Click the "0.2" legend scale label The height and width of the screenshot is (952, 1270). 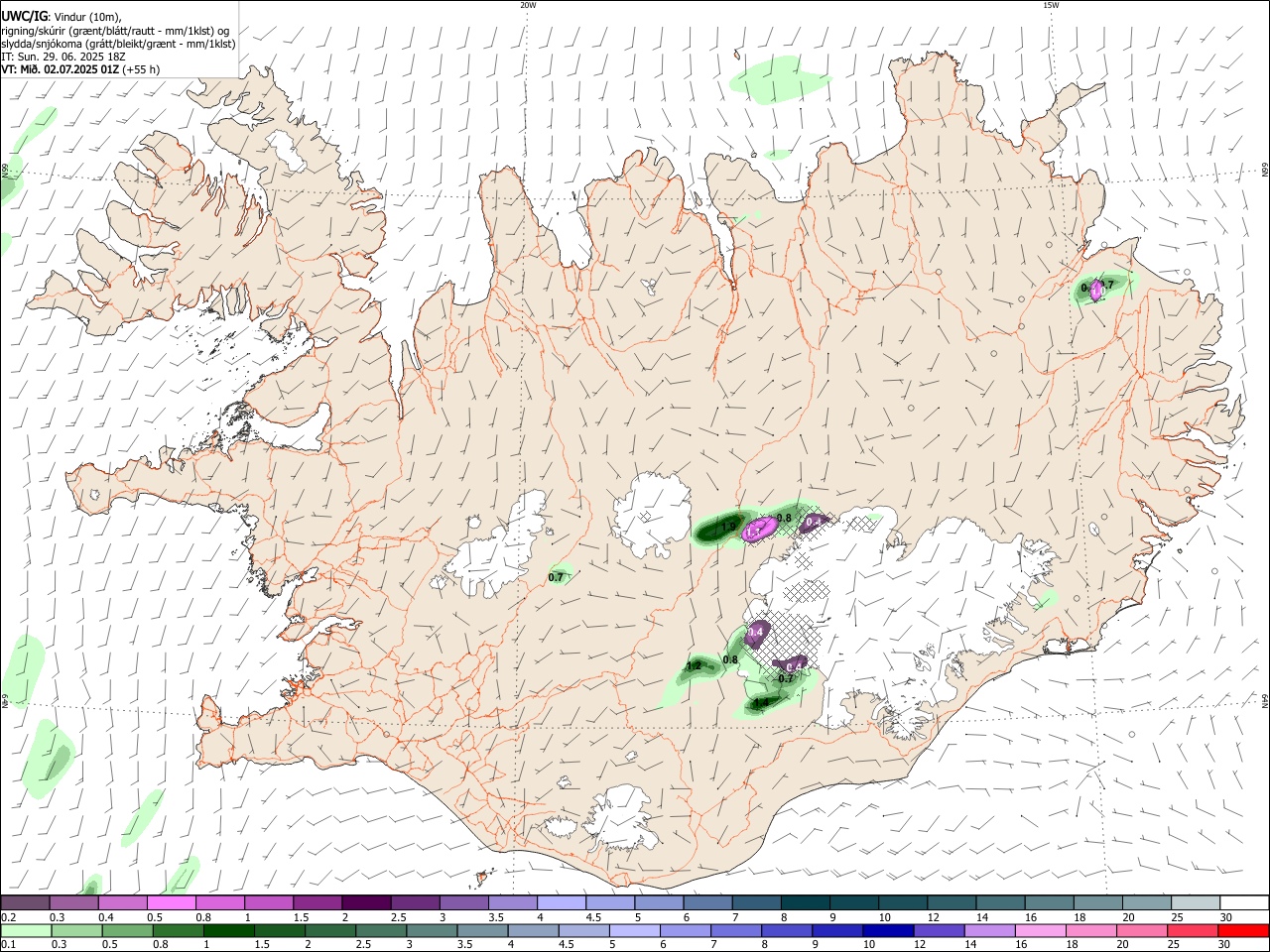[x=8, y=917]
